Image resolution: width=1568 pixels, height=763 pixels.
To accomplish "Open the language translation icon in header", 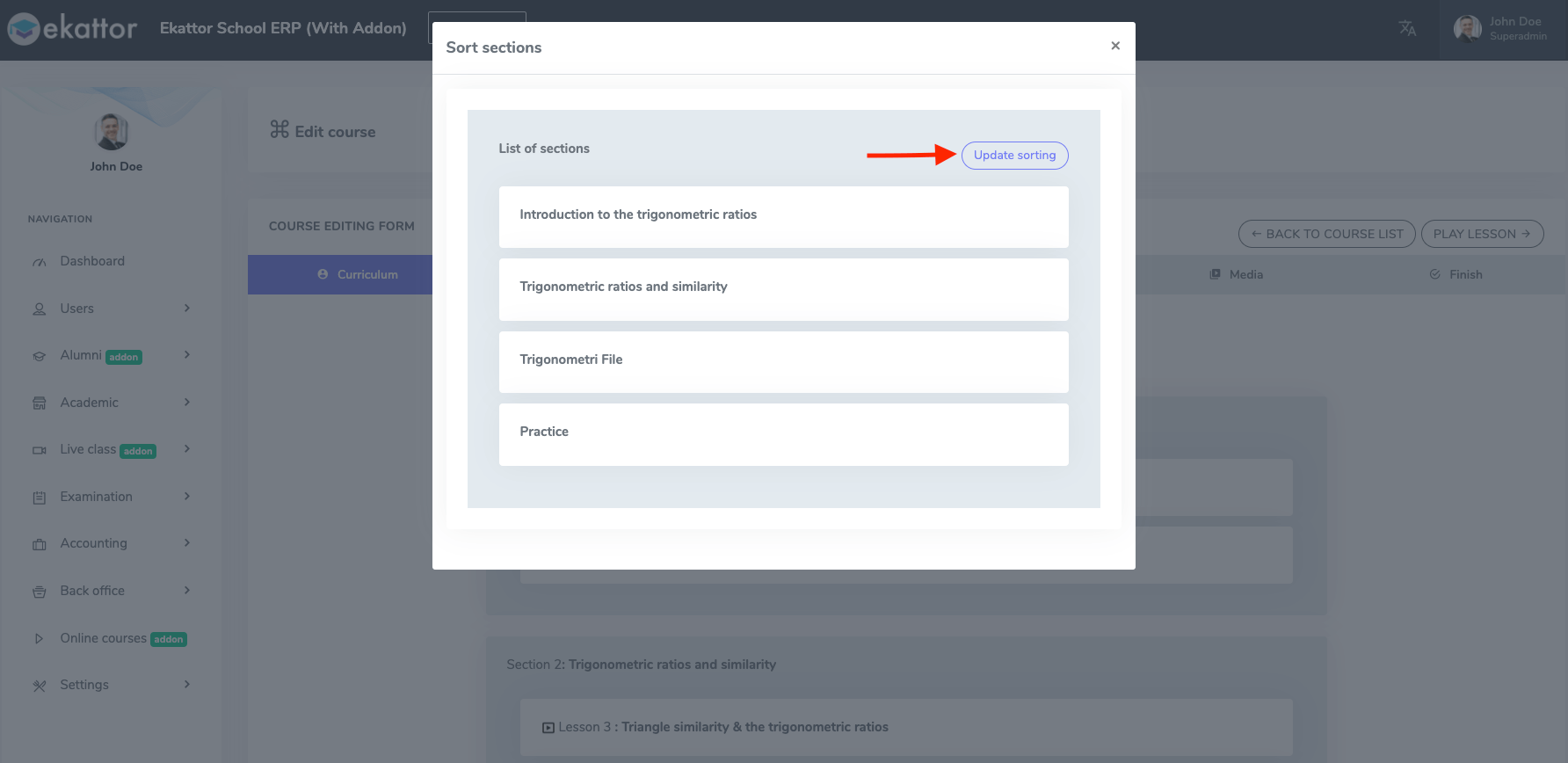I will (x=1407, y=28).
